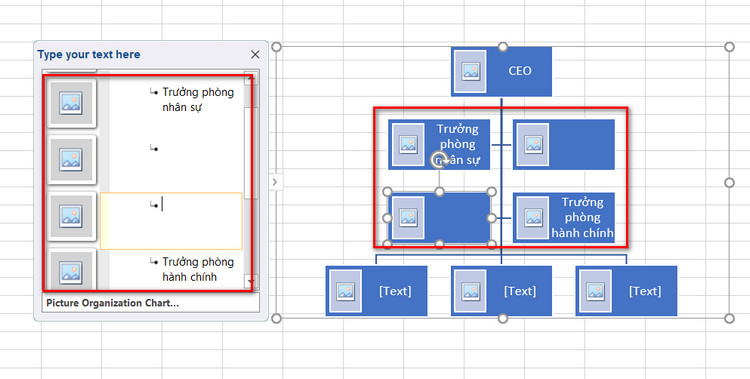Click the text pane vertical scrollbar thumb
Screen dimensions: 750x379
pos(251,152)
